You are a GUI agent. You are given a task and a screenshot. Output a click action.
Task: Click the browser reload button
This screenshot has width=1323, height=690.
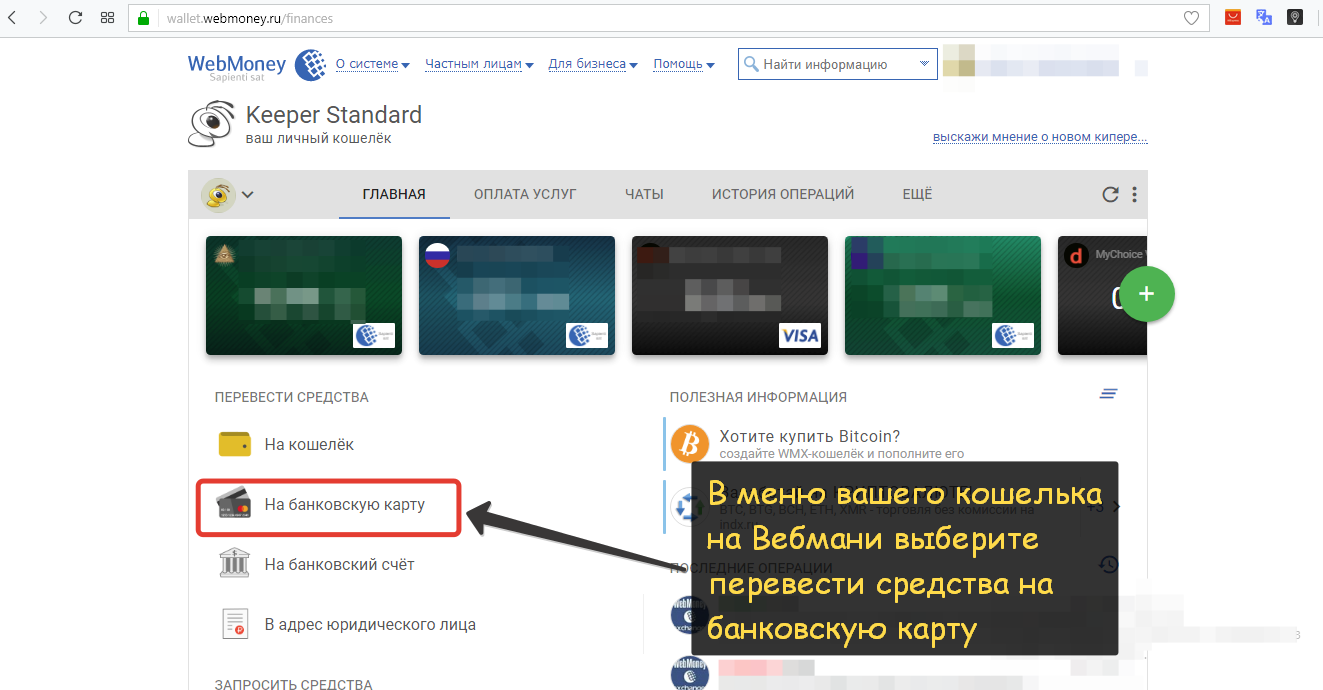pyautogui.click(x=75, y=18)
